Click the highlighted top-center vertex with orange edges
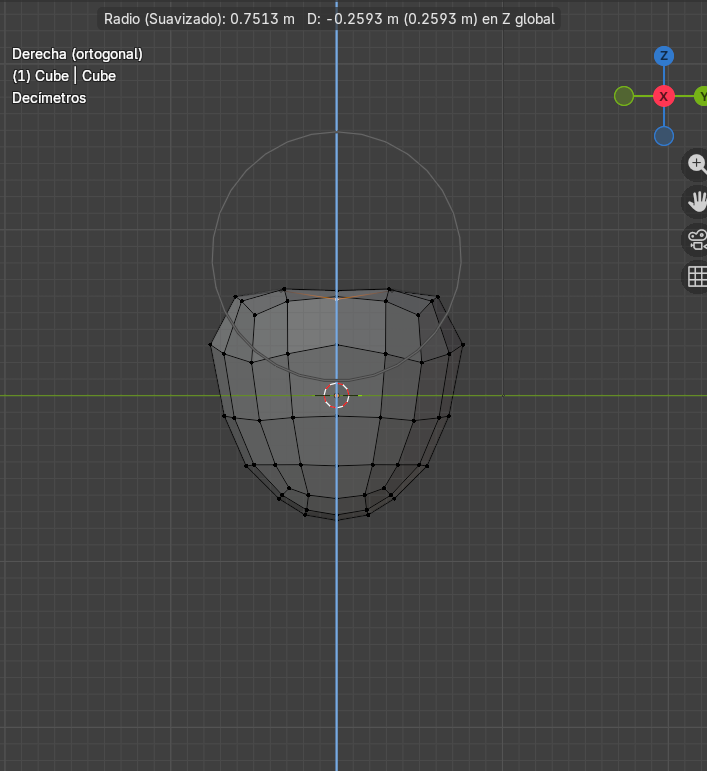707x771 pixels. click(337, 297)
